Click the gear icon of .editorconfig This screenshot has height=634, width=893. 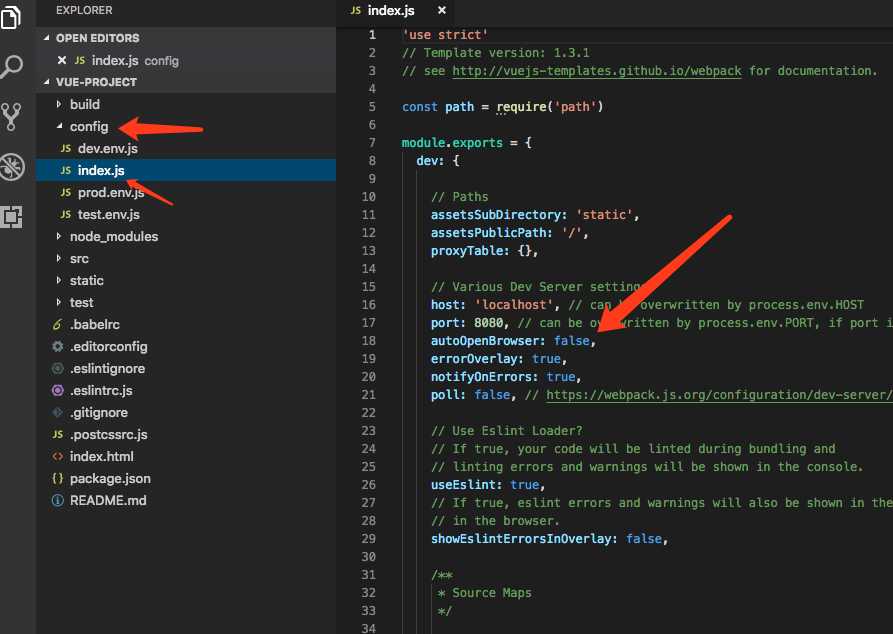coord(58,346)
